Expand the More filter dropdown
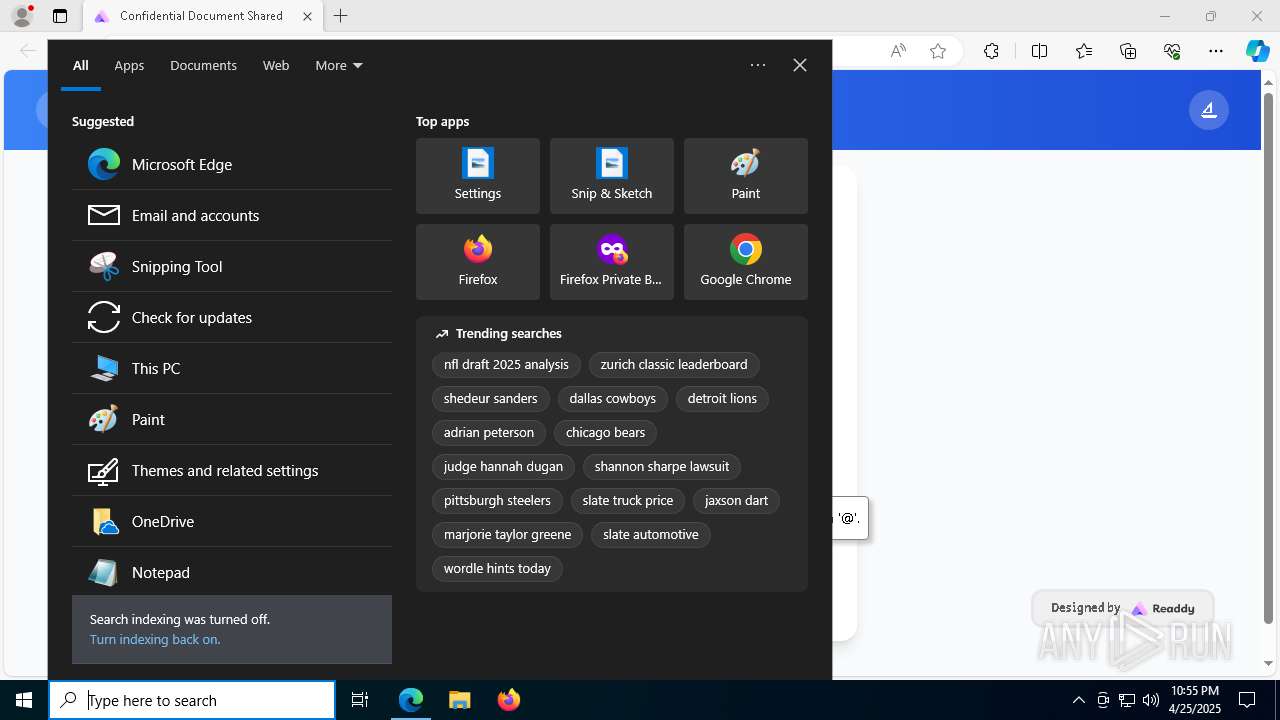The height and width of the screenshot is (720, 1280). (339, 65)
